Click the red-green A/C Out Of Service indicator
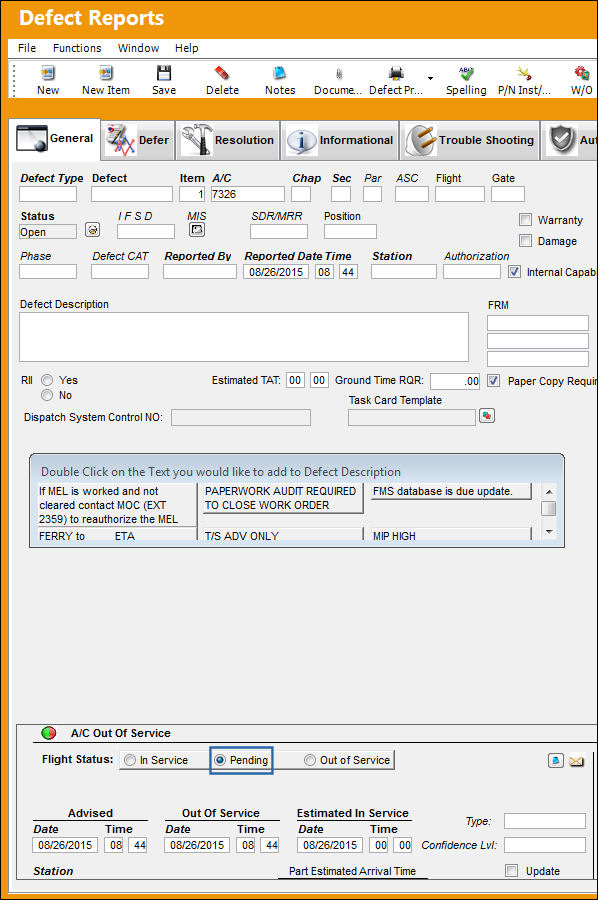Viewport: 598px width, 900px height. (x=49, y=733)
